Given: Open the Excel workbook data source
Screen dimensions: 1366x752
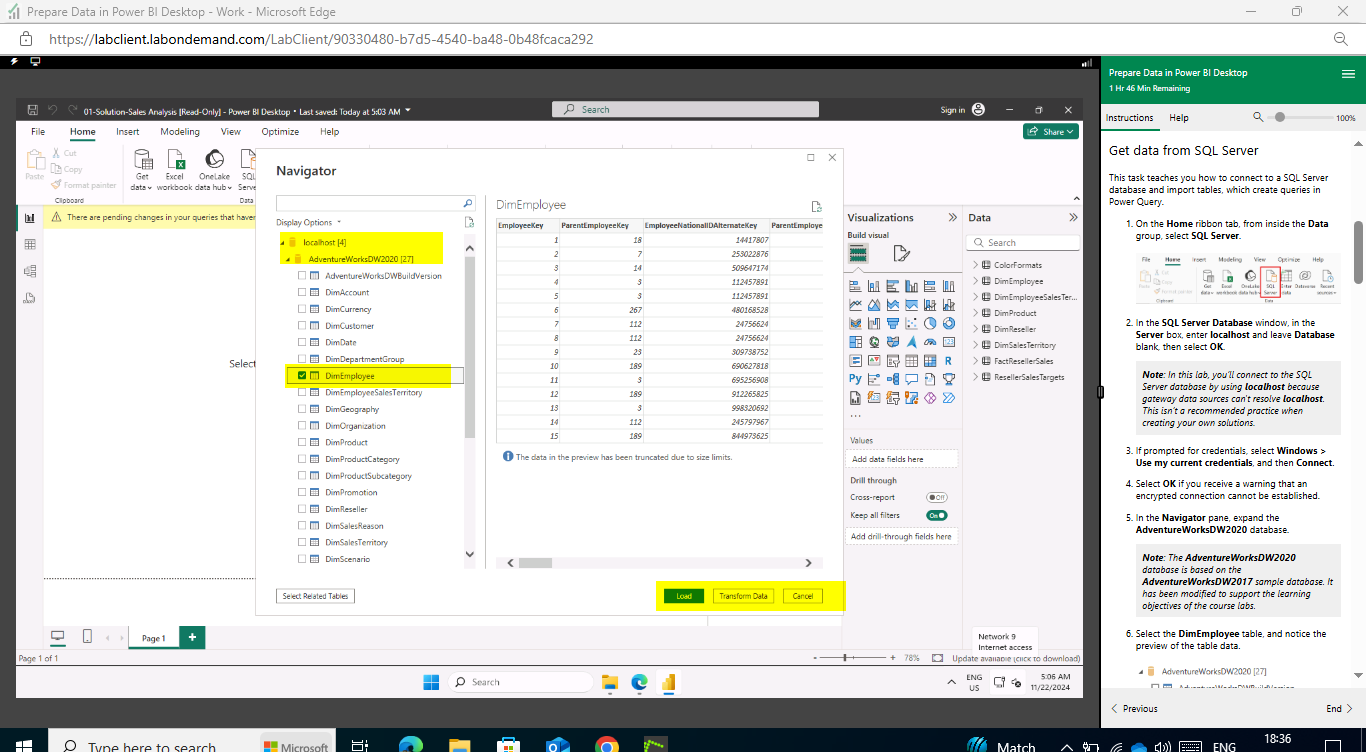Looking at the screenshot, I should tap(175, 169).
